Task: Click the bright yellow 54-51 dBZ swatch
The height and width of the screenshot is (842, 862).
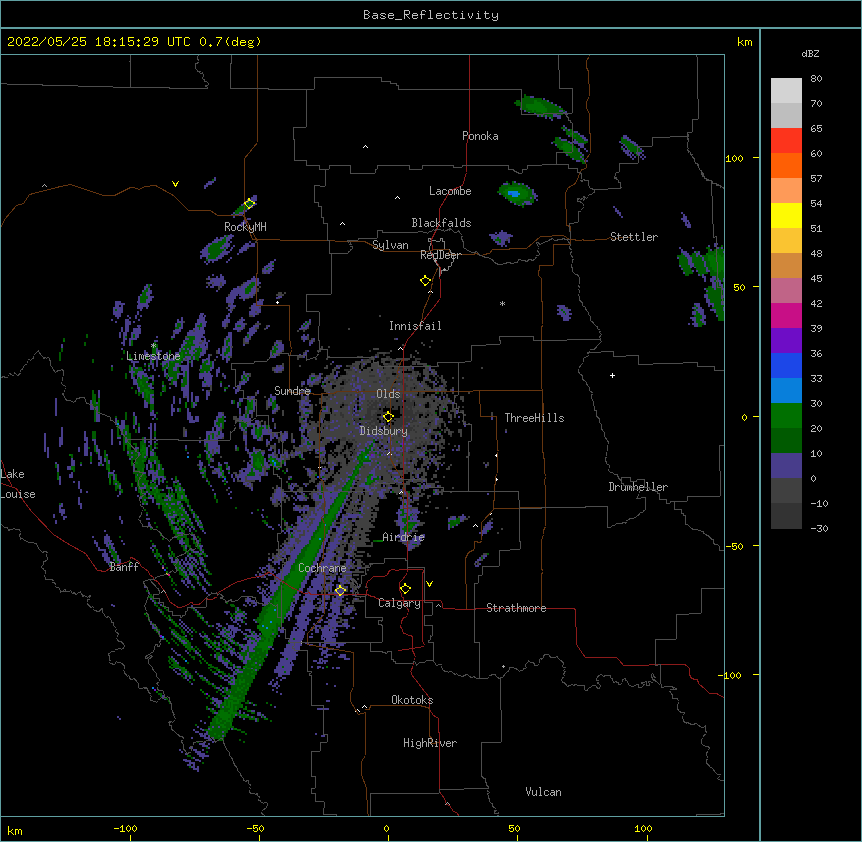Action: click(x=786, y=215)
